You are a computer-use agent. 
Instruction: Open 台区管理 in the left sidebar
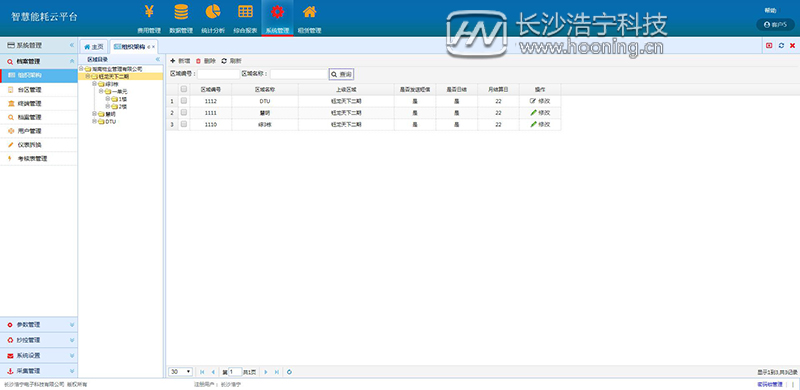39,90
